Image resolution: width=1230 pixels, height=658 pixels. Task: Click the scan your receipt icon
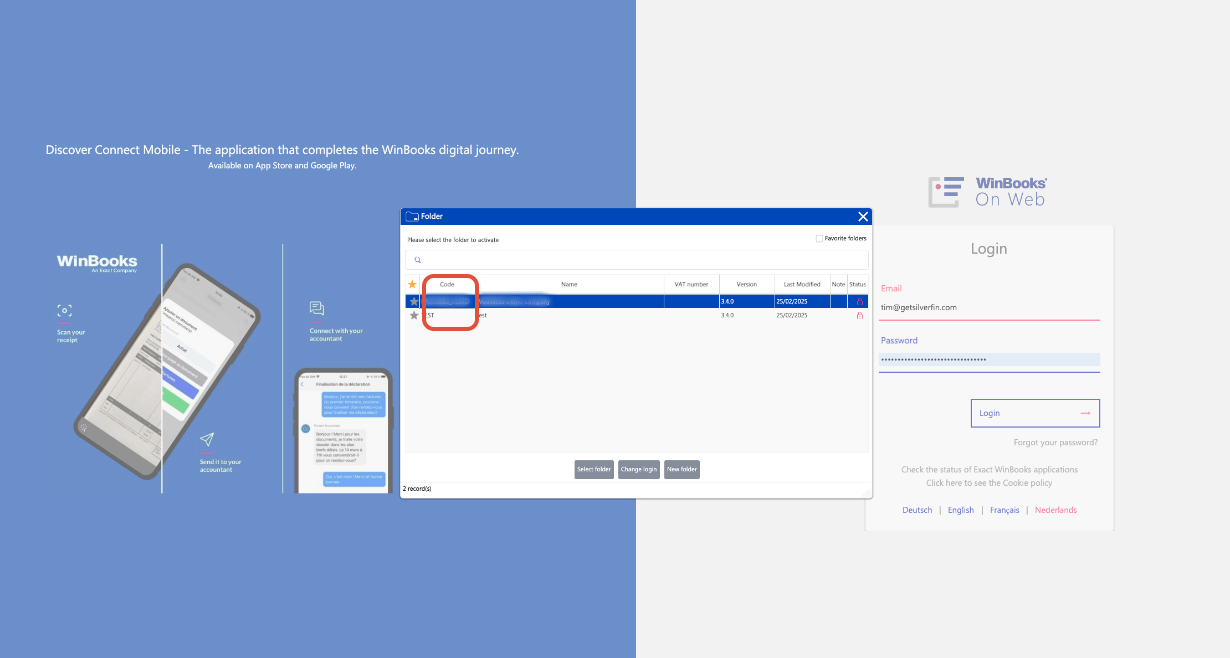(x=65, y=311)
